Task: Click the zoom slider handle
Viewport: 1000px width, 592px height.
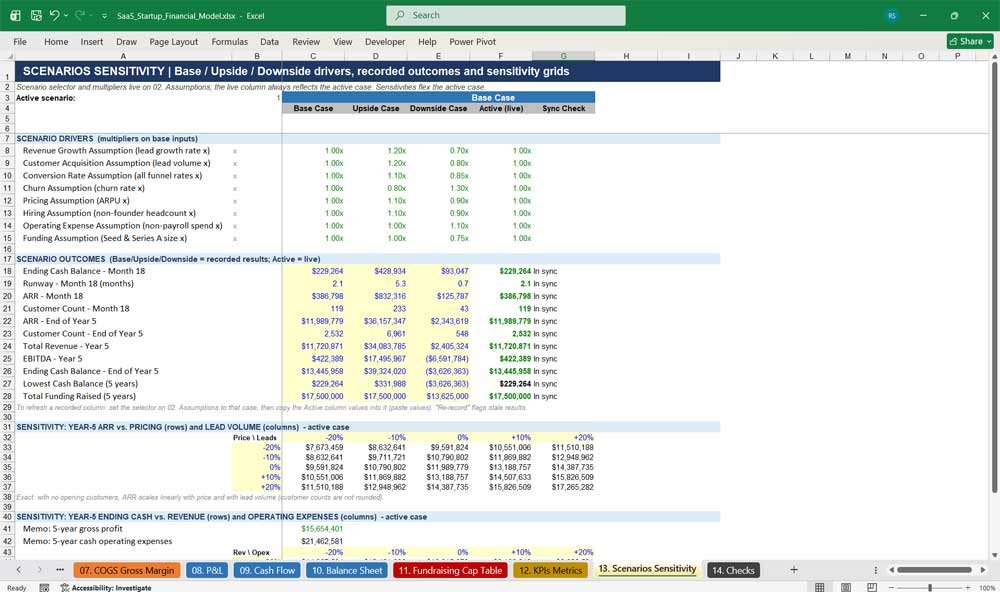Action: [x=930, y=588]
